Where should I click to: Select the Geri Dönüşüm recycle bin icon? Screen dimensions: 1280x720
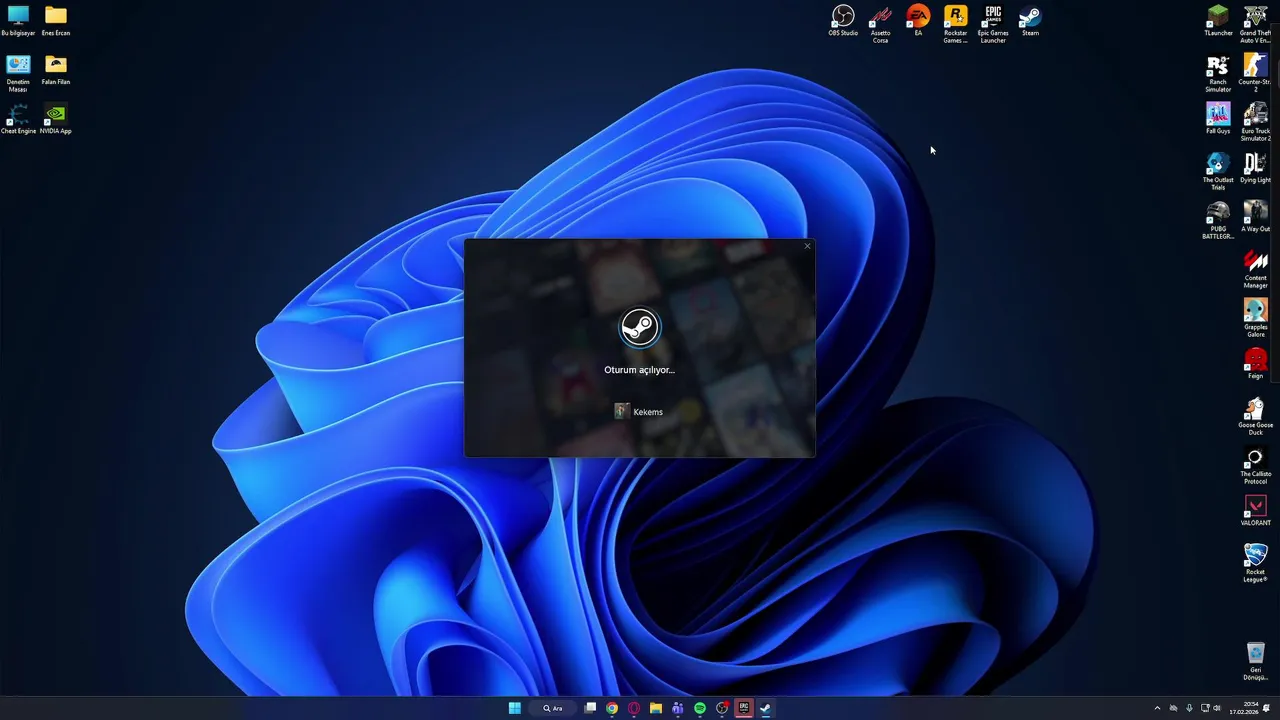[1256, 661]
